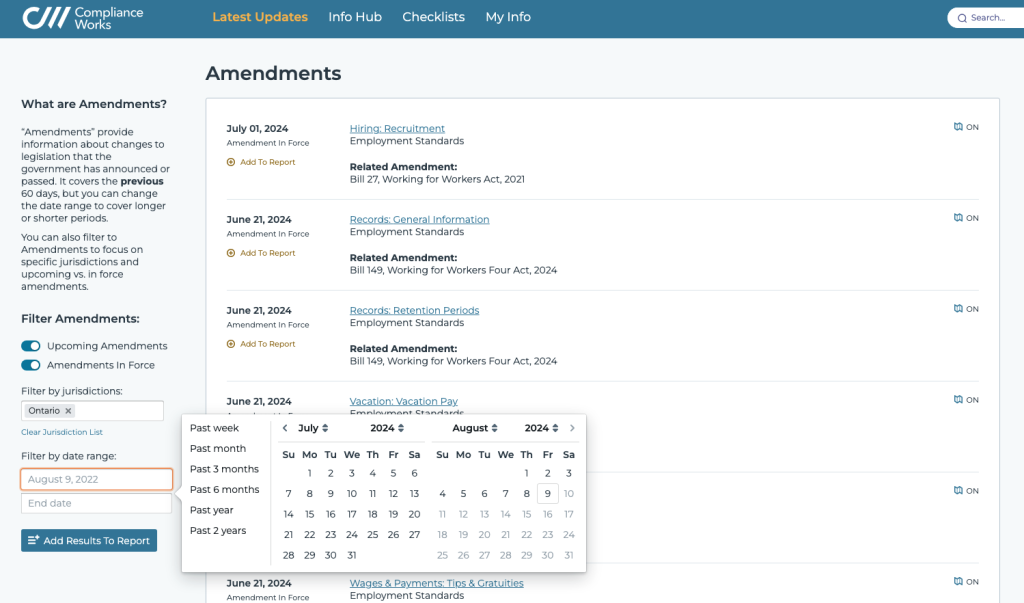Select July 1 in calendar
This screenshot has height=603, width=1024.
310,473
